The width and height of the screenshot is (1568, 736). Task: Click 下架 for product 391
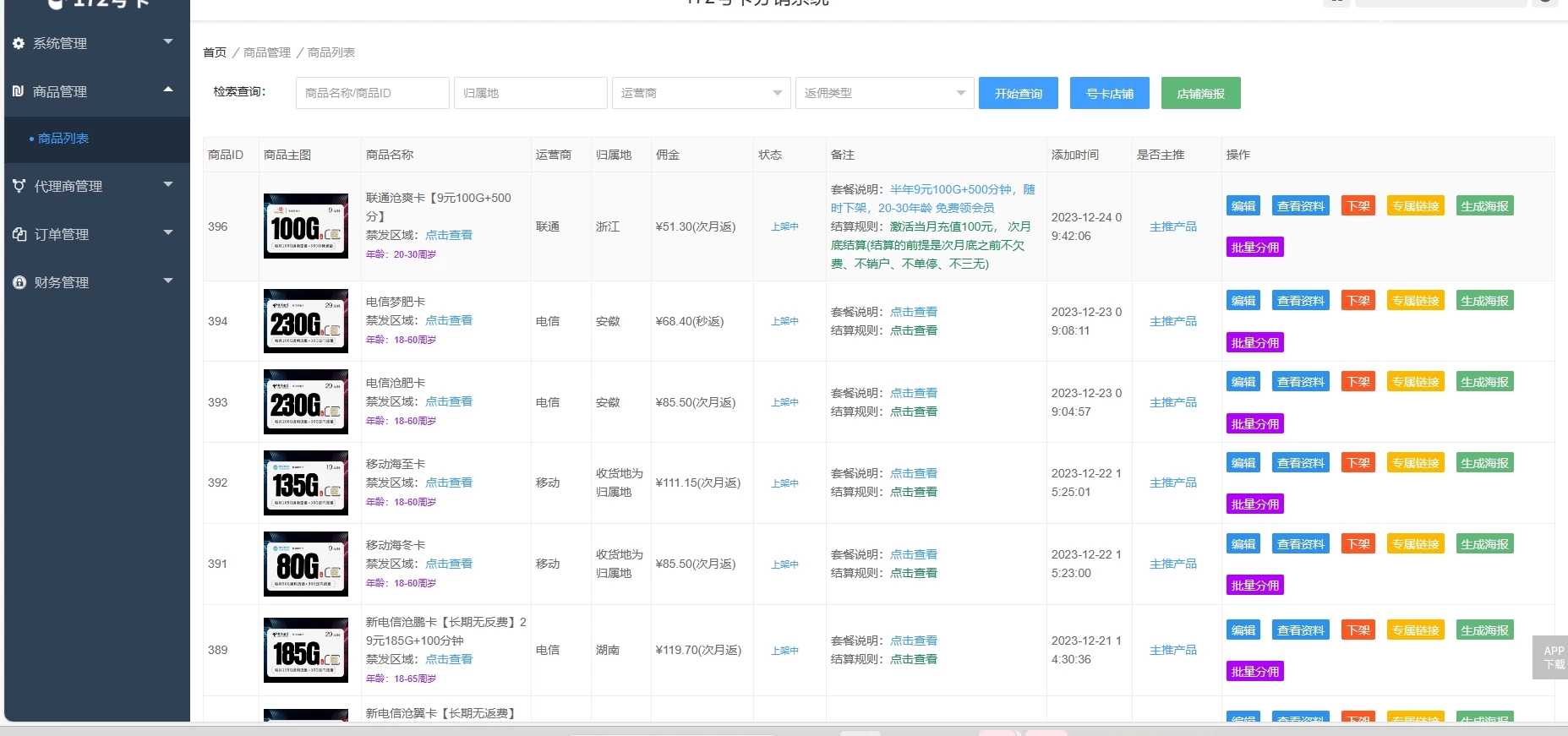coord(1358,544)
